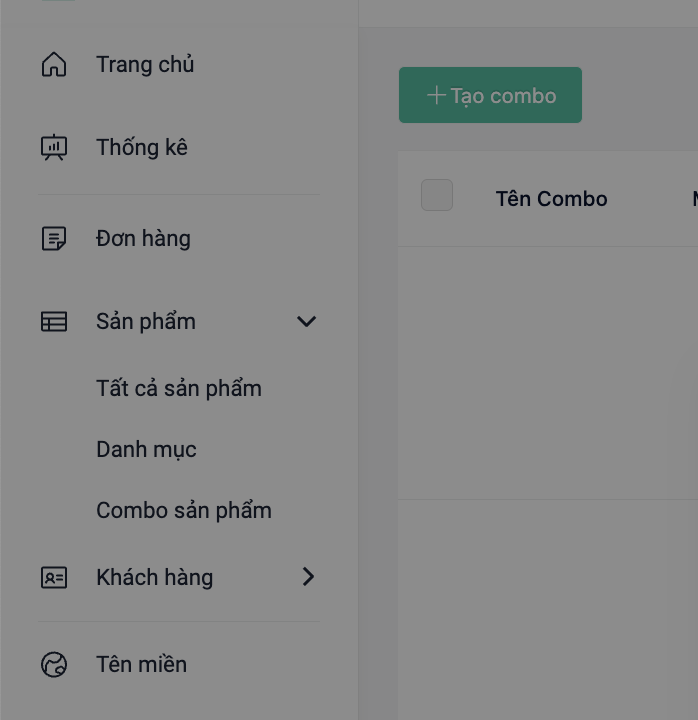Click the contact card icon beside Khách hàng
The image size is (698, 720).
point(54,578)
